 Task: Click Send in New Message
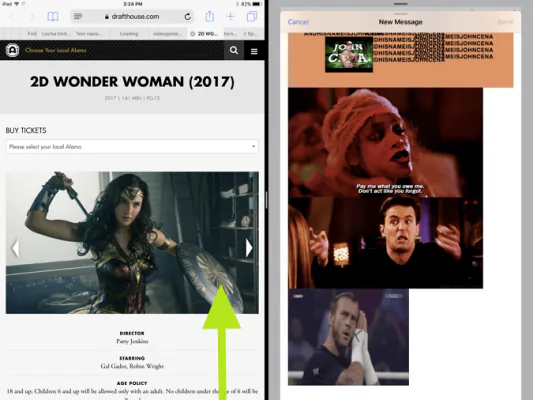[x=505, y=22]
